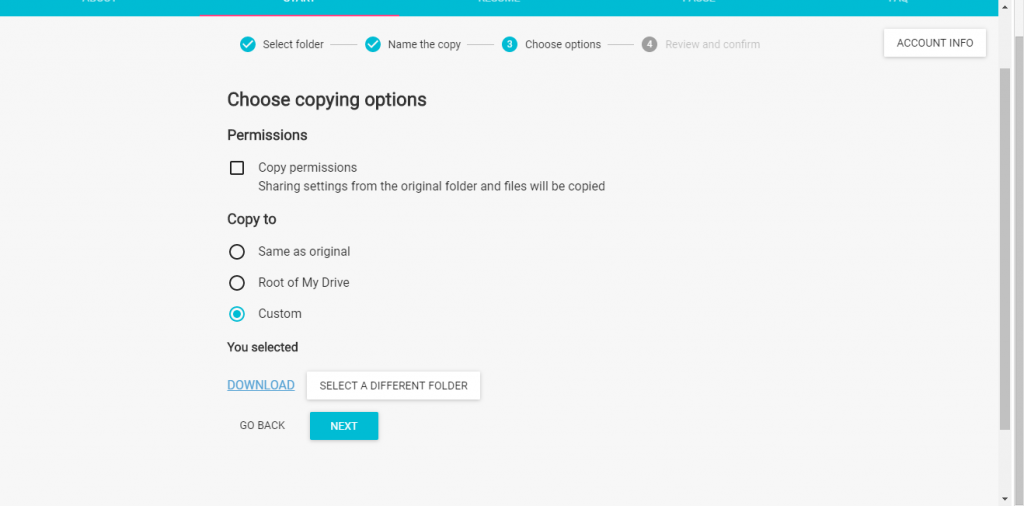
Task: Click the Review and confirm step label
Action: 712,44
